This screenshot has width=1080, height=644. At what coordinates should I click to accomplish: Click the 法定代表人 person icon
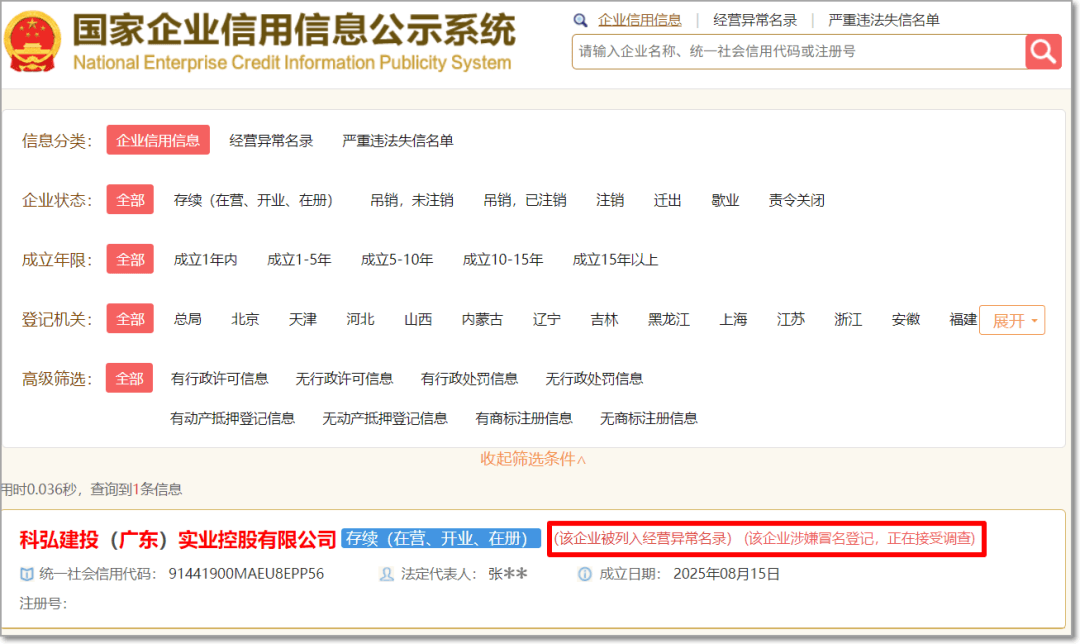[387, 574]
